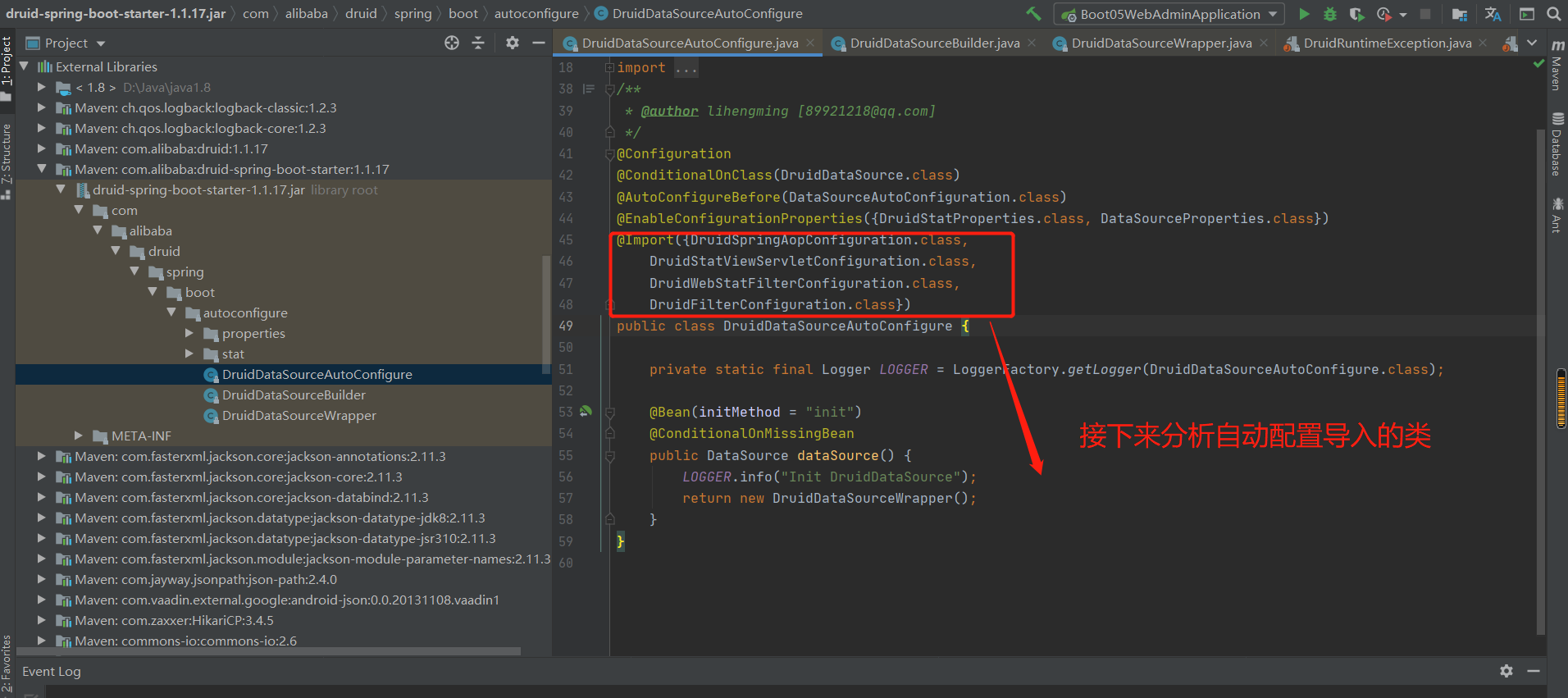This screenshot has height=698, width=1568.
Task: Hide the Project panel with the minus icon
Action: point(539,43)
